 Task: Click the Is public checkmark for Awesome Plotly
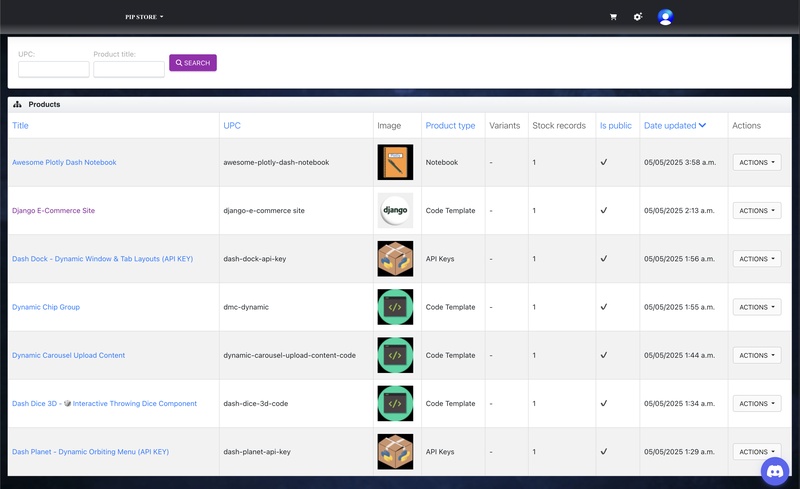[x=604, y=162]
